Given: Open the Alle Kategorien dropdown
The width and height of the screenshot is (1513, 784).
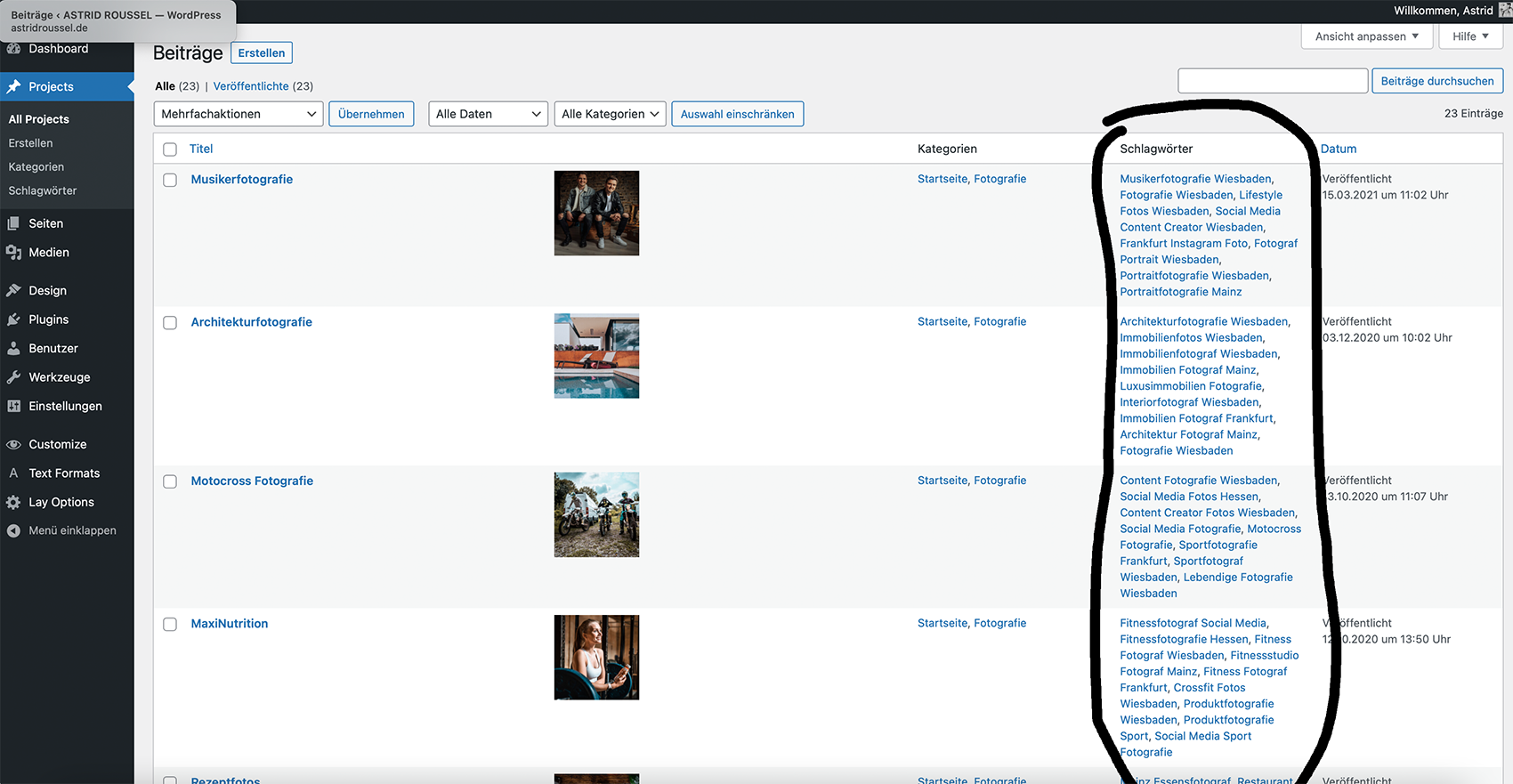Looking at the screenshot, I should (610, 114).
